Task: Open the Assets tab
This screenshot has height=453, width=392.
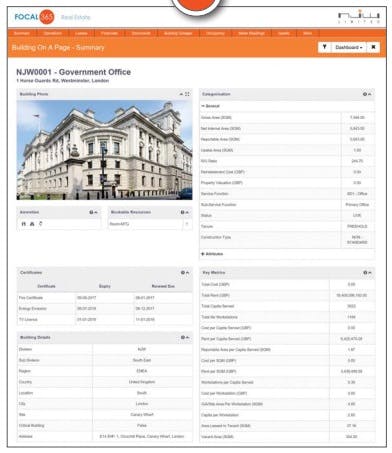Action: [283, 33]
